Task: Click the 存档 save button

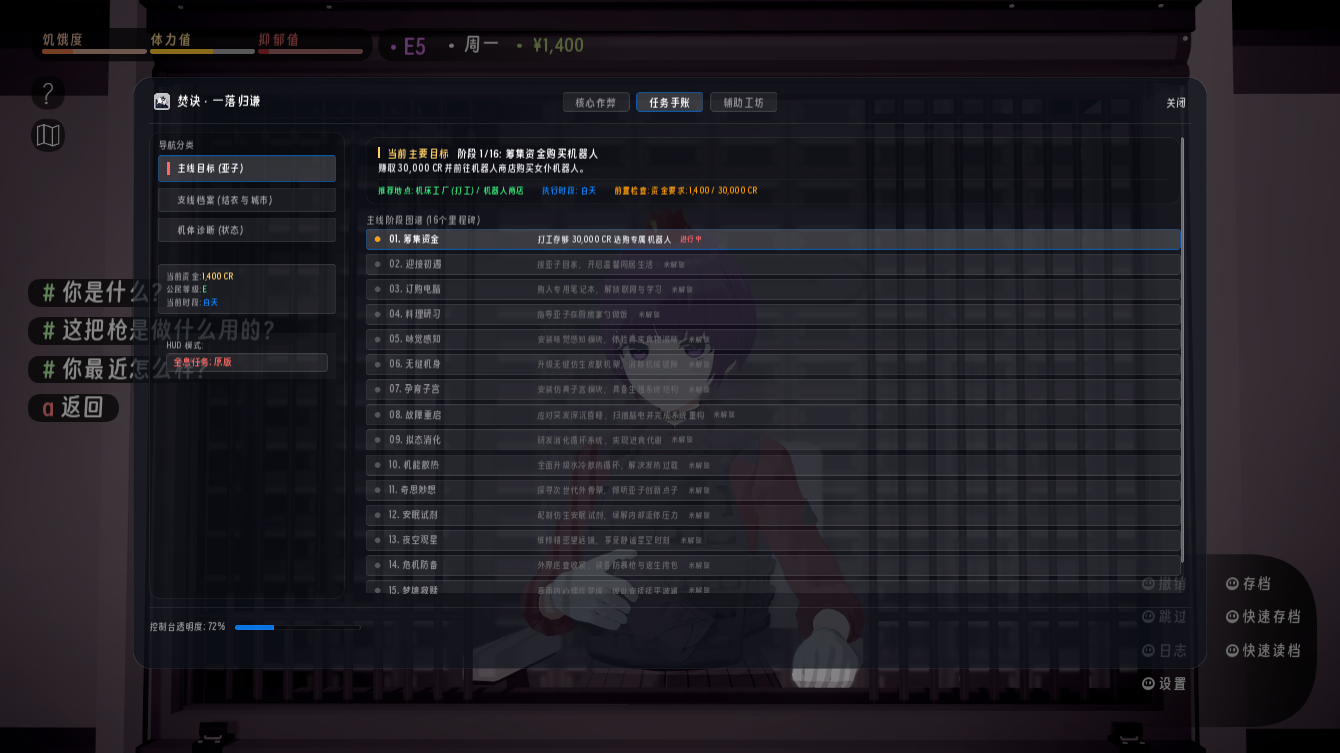Action: tap(1249, 584)
